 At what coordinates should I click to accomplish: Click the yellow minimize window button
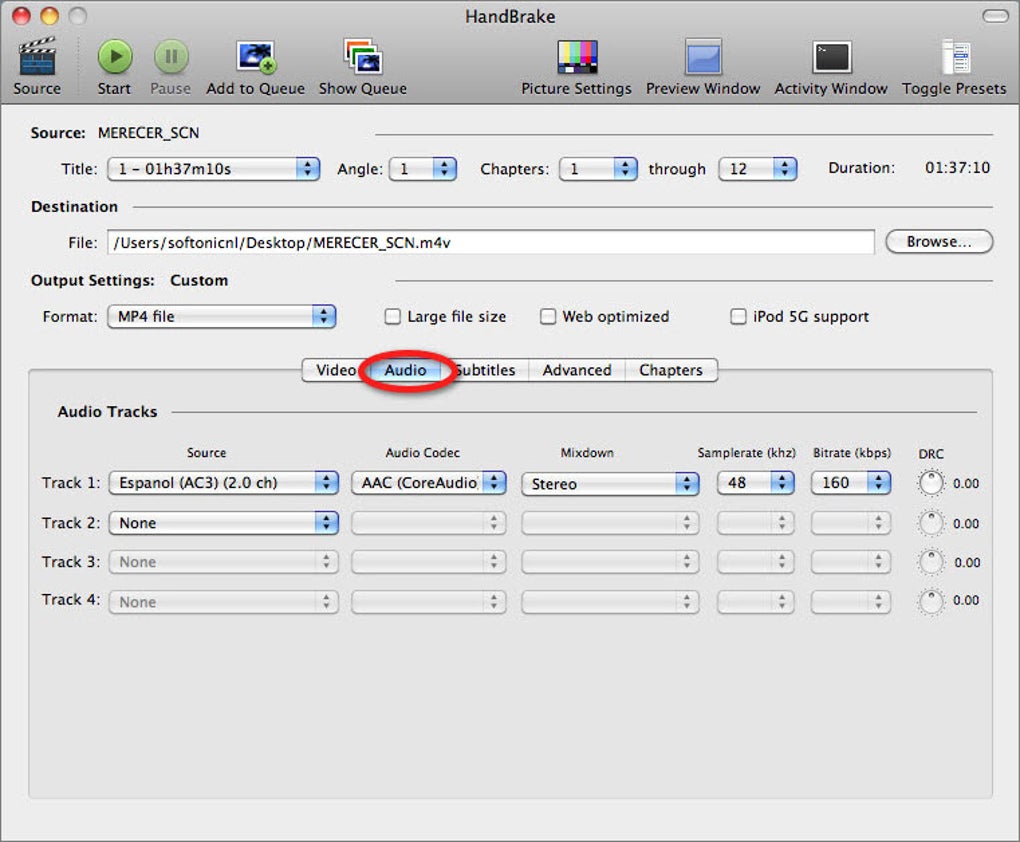(49, 16)
